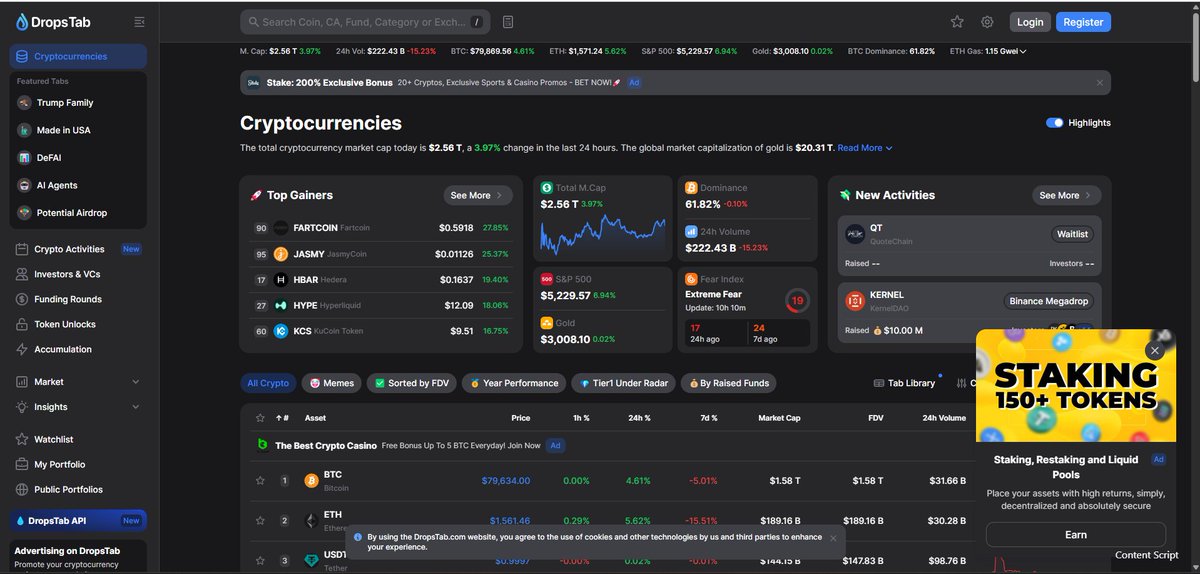Viewport: 1200px width, 574px height.
Task: Click Funding Rounds dollar icon
Action: [x=22, y=299]
